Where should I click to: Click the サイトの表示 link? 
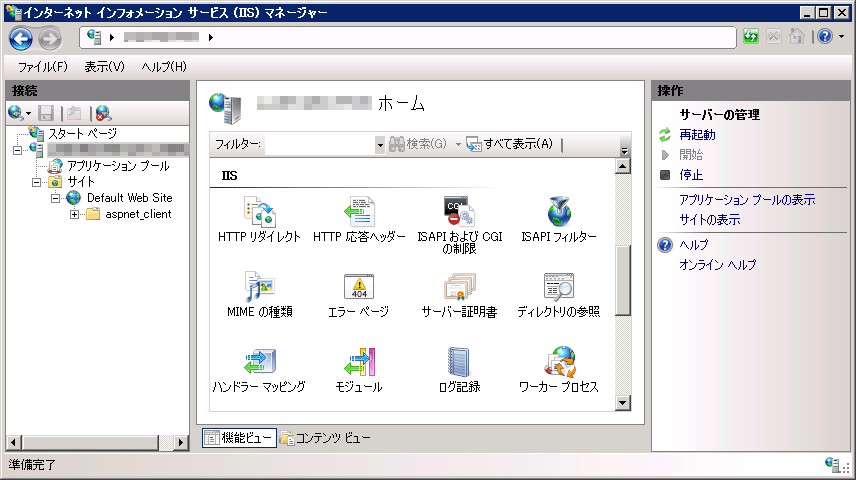710,220
